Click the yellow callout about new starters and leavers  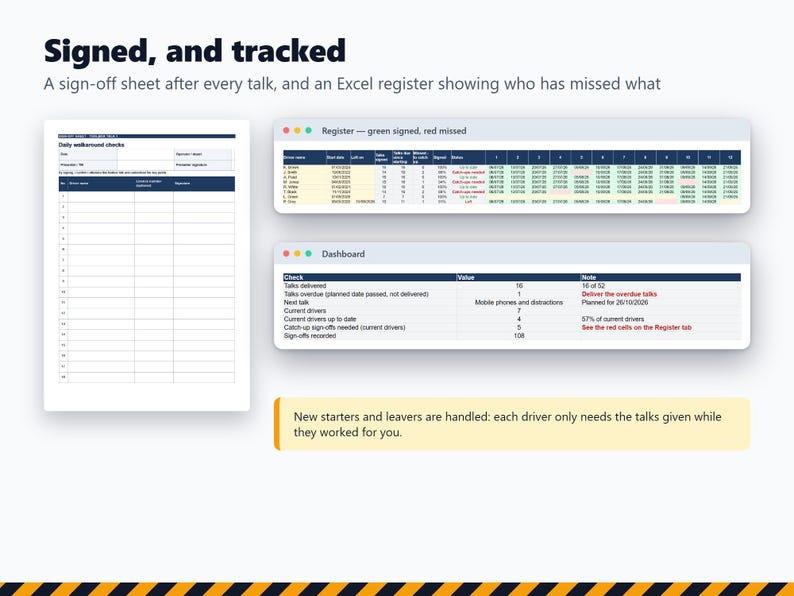tap(512, 424)
